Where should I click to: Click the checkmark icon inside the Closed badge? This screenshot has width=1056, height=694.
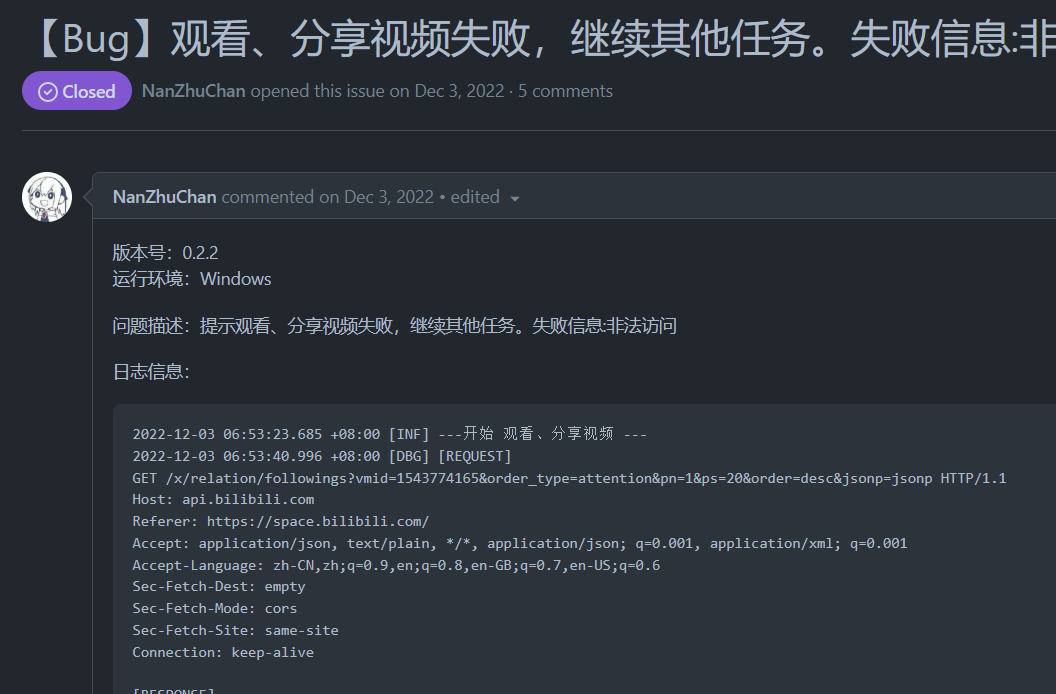coord(46,91)
